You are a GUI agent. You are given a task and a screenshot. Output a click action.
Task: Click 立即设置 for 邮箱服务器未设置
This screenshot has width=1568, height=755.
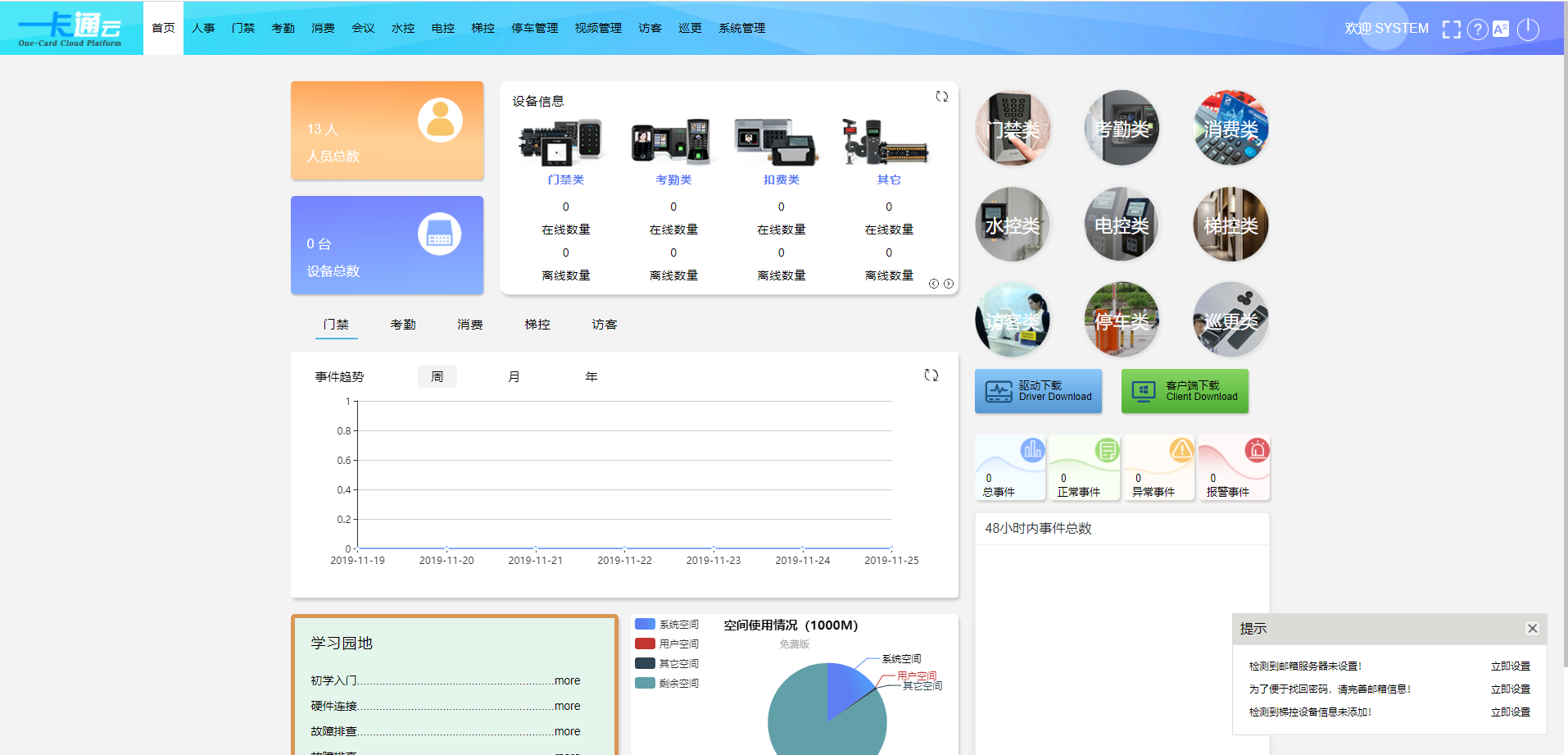[1511, 666]
